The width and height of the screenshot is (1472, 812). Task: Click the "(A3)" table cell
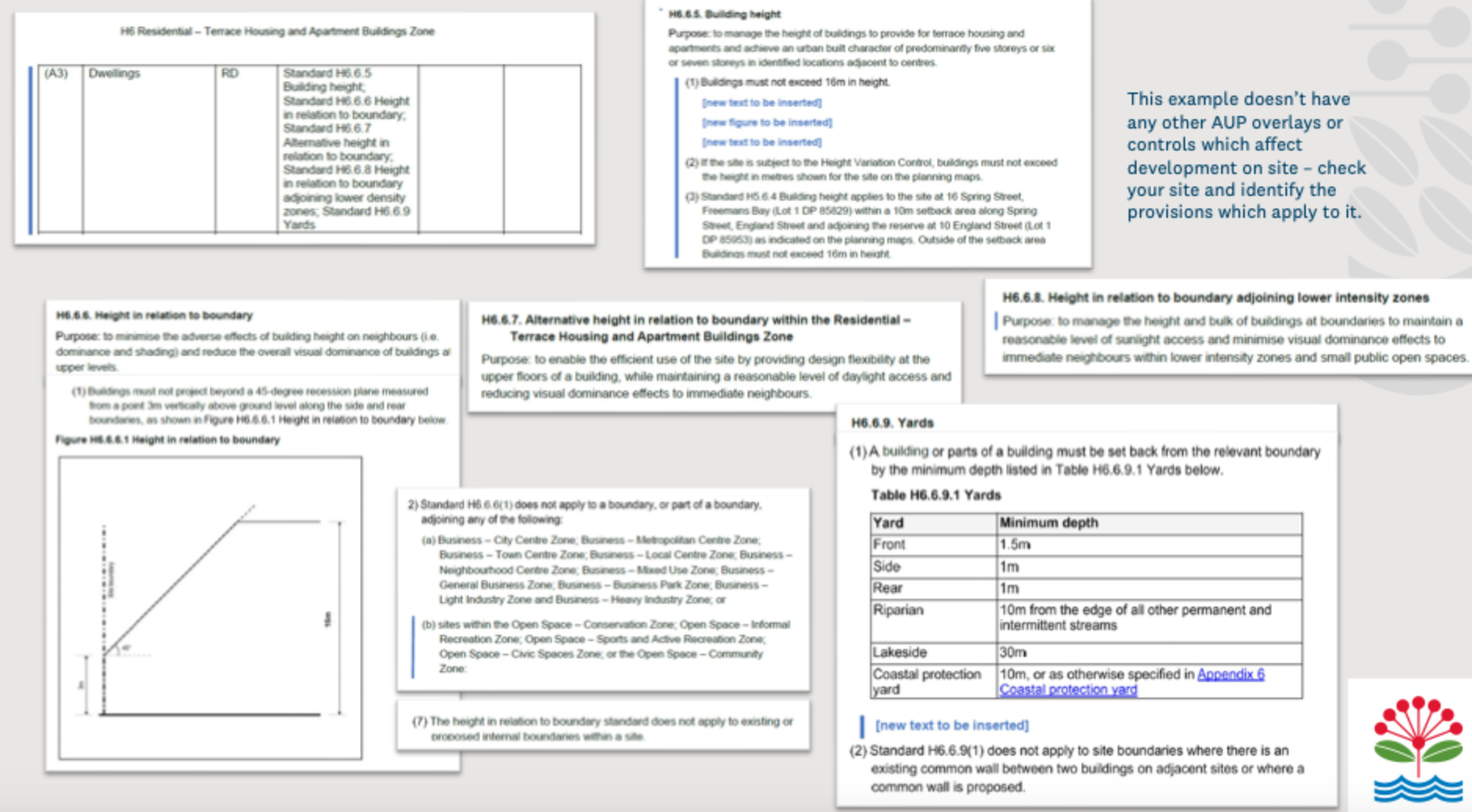point(56,74)
